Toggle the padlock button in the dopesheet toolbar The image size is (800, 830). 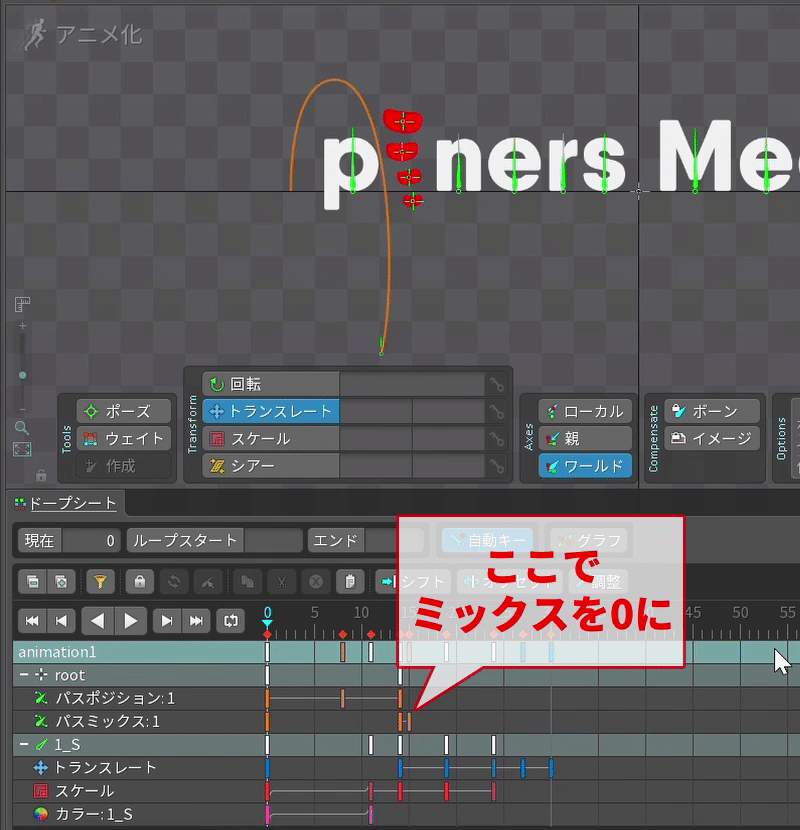[x=140, y=582]
